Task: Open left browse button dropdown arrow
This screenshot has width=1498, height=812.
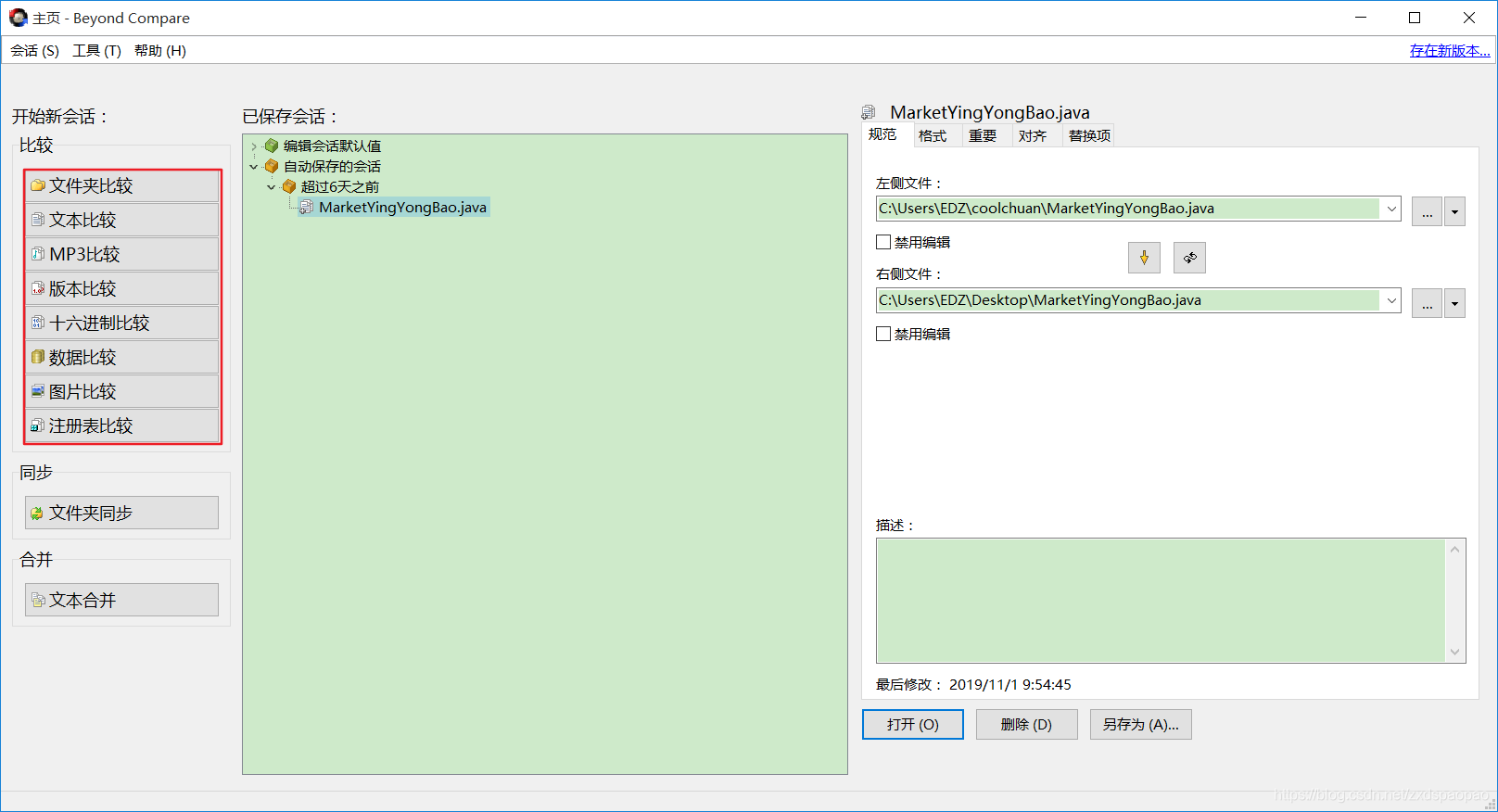Action: tap(1454, 211)
